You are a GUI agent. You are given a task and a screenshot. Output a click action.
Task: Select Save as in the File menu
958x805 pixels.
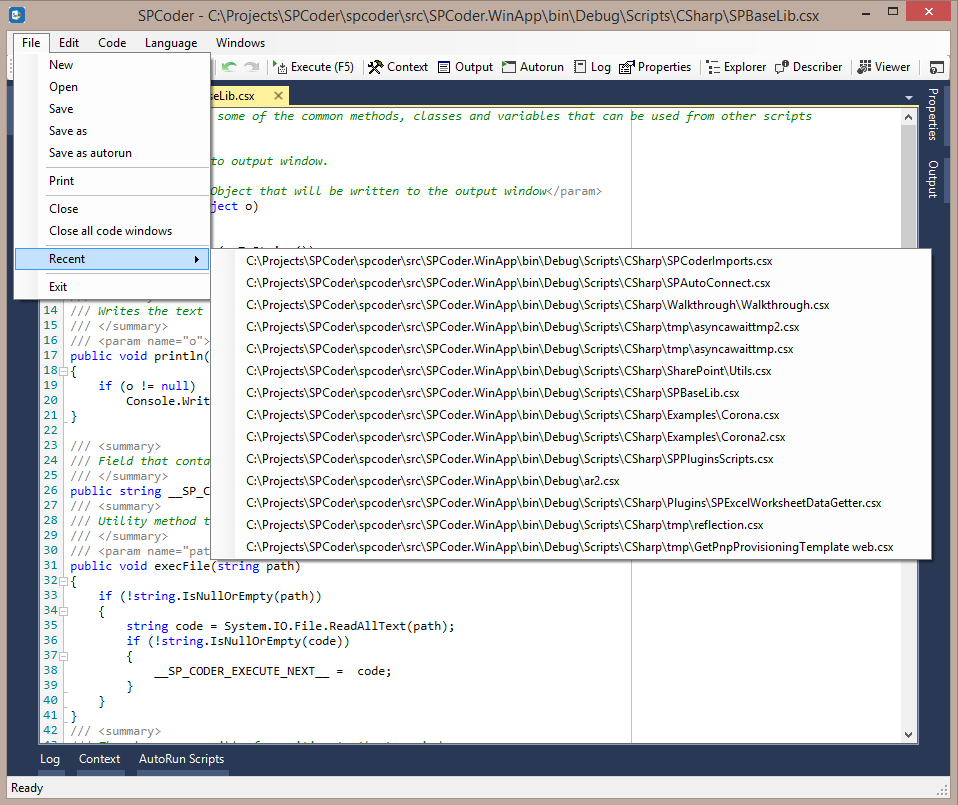pos(112,131)
